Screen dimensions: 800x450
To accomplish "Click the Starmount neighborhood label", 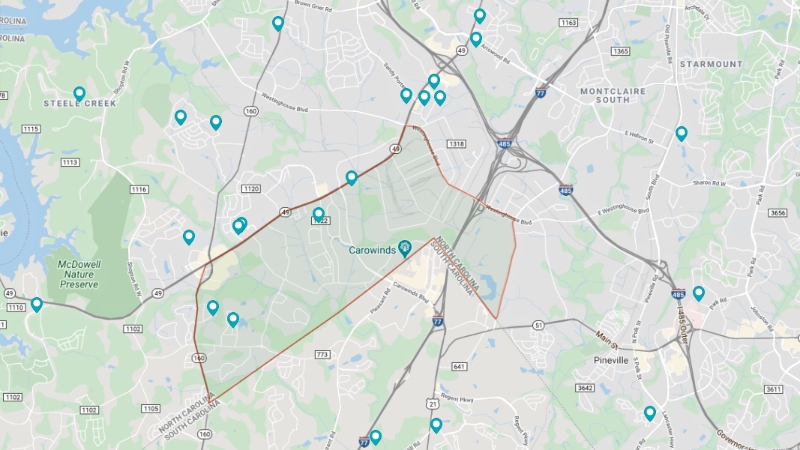I will click(x=711, y=64).
